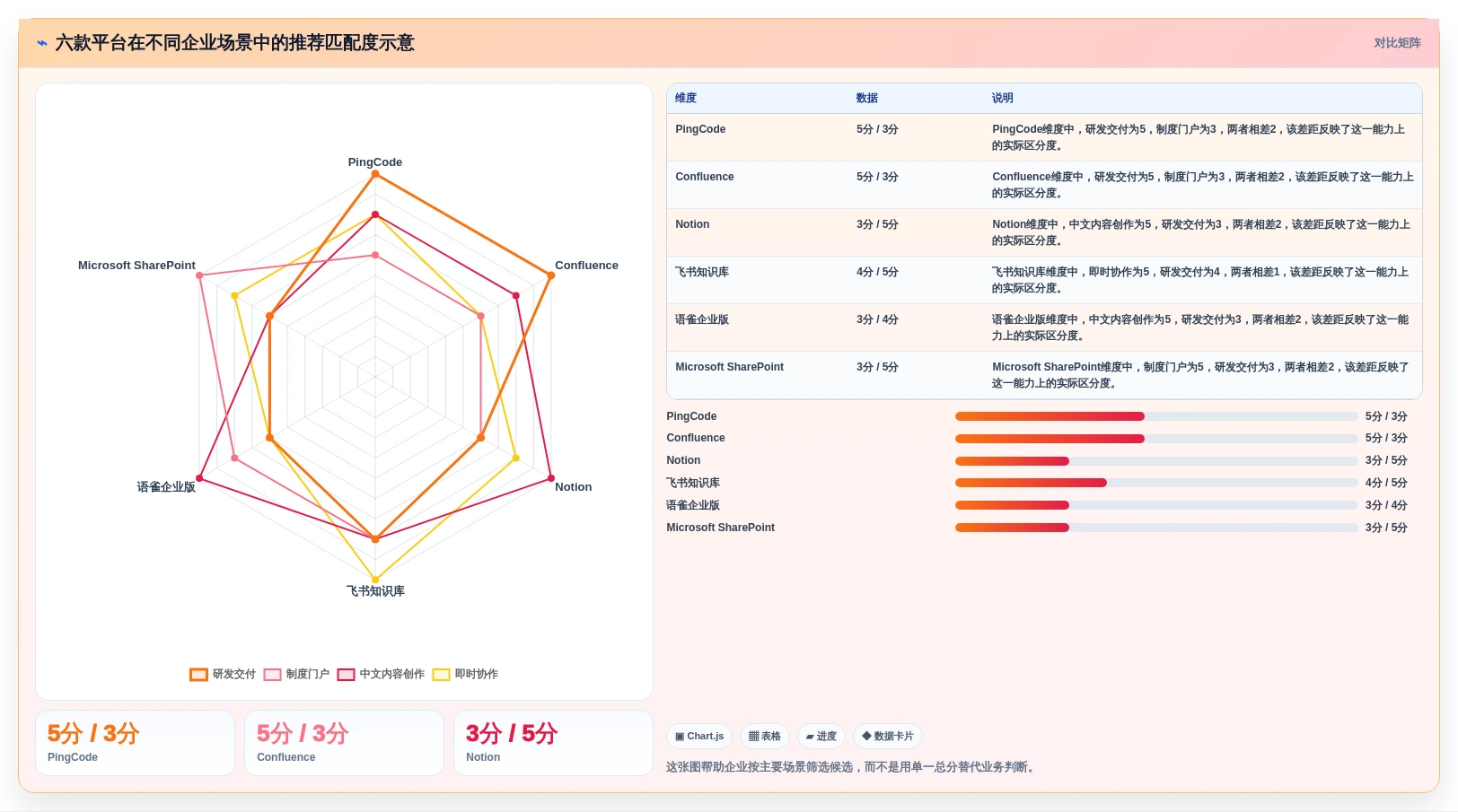
Task: Click the orange data point at PingCode vertex
Action: 375,174
